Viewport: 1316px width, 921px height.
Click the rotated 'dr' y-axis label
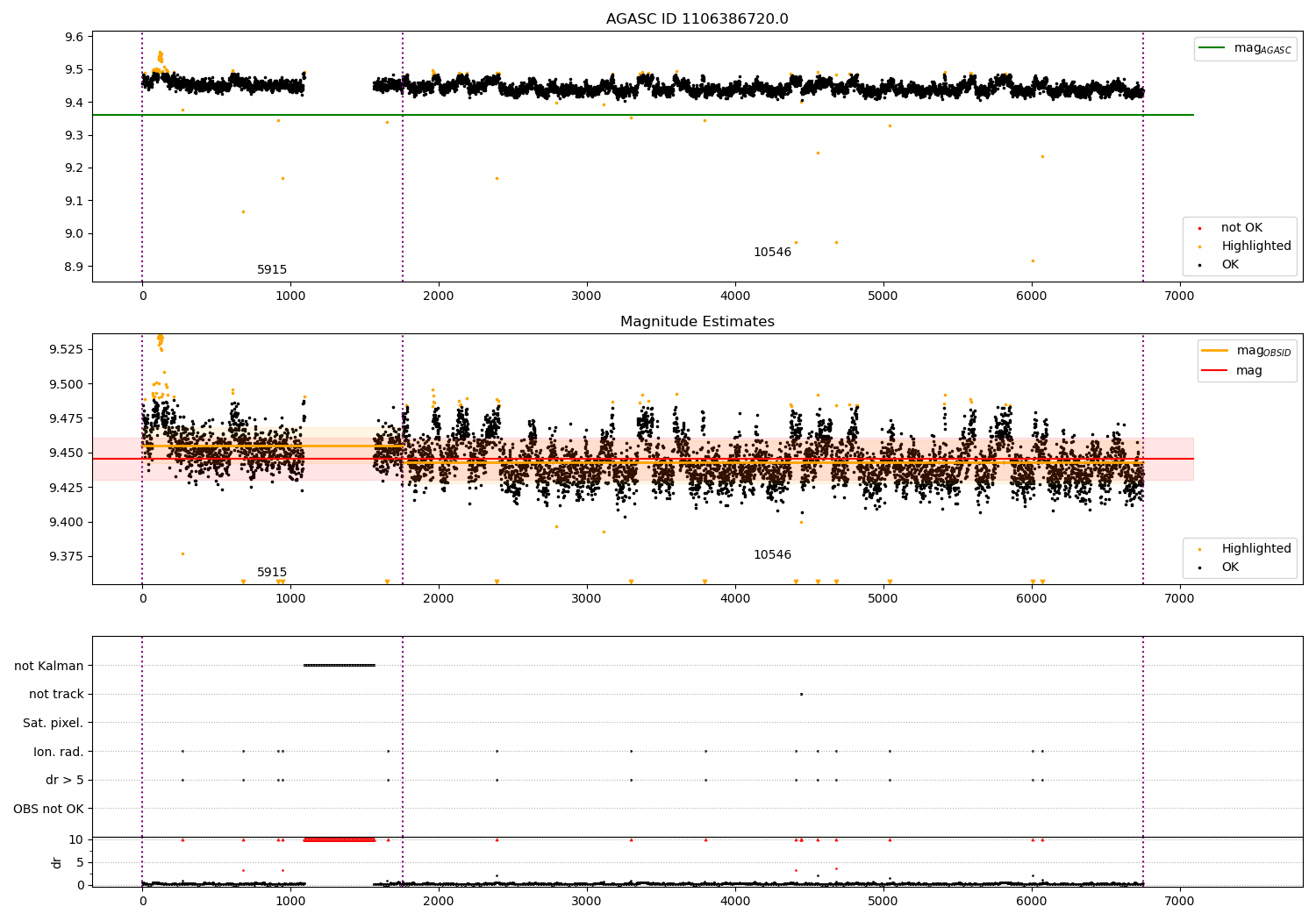click(57, 862)
